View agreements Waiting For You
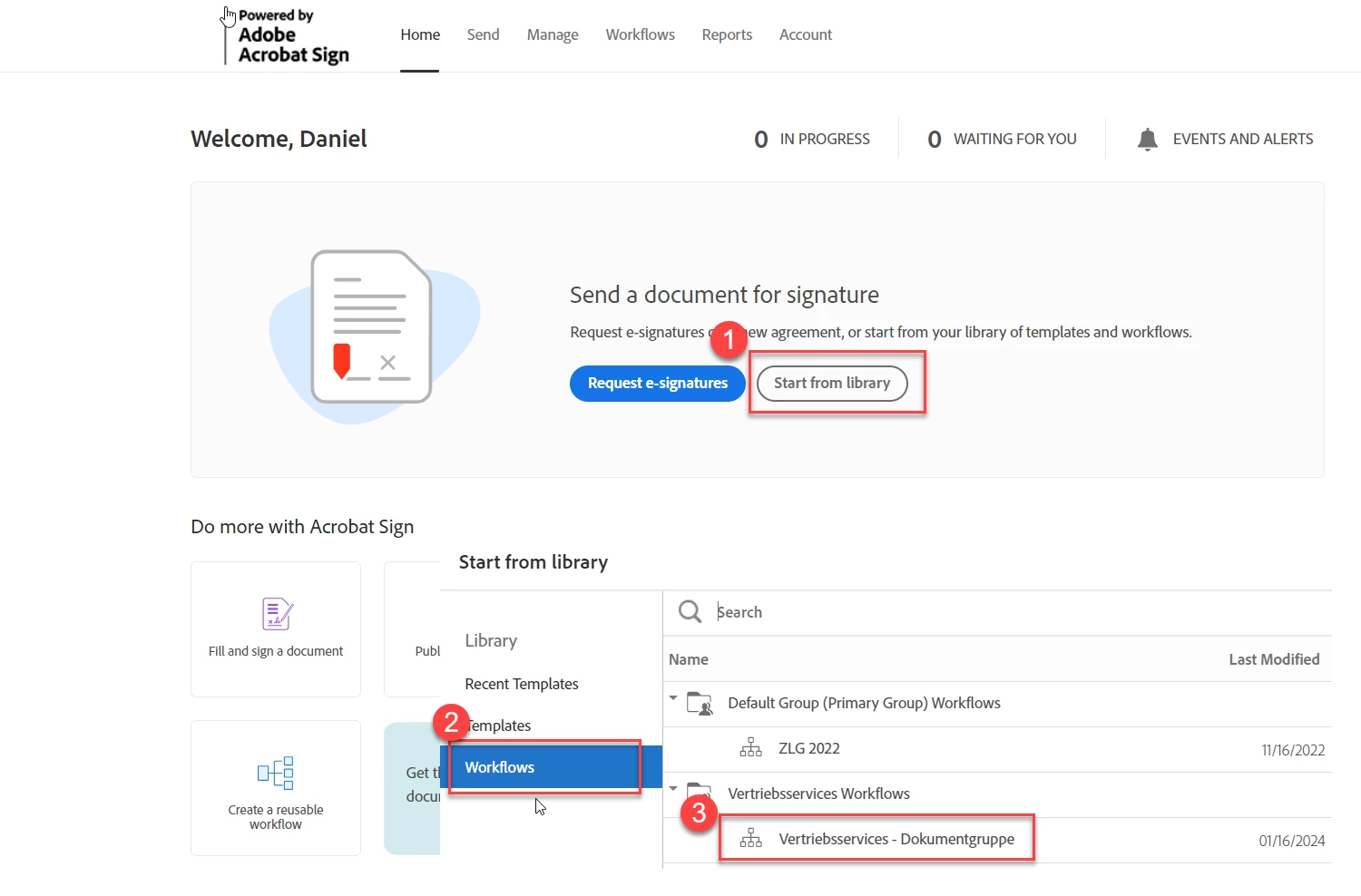Viewport: 1361px width, 896px height. (1002, 139)
